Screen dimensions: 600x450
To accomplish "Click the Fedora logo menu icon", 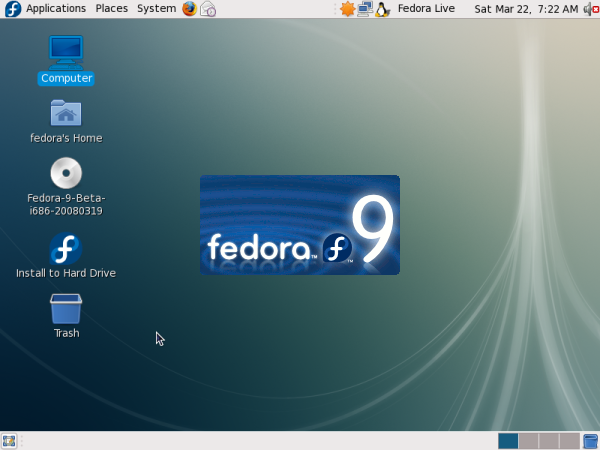I will tap(13, 9).
